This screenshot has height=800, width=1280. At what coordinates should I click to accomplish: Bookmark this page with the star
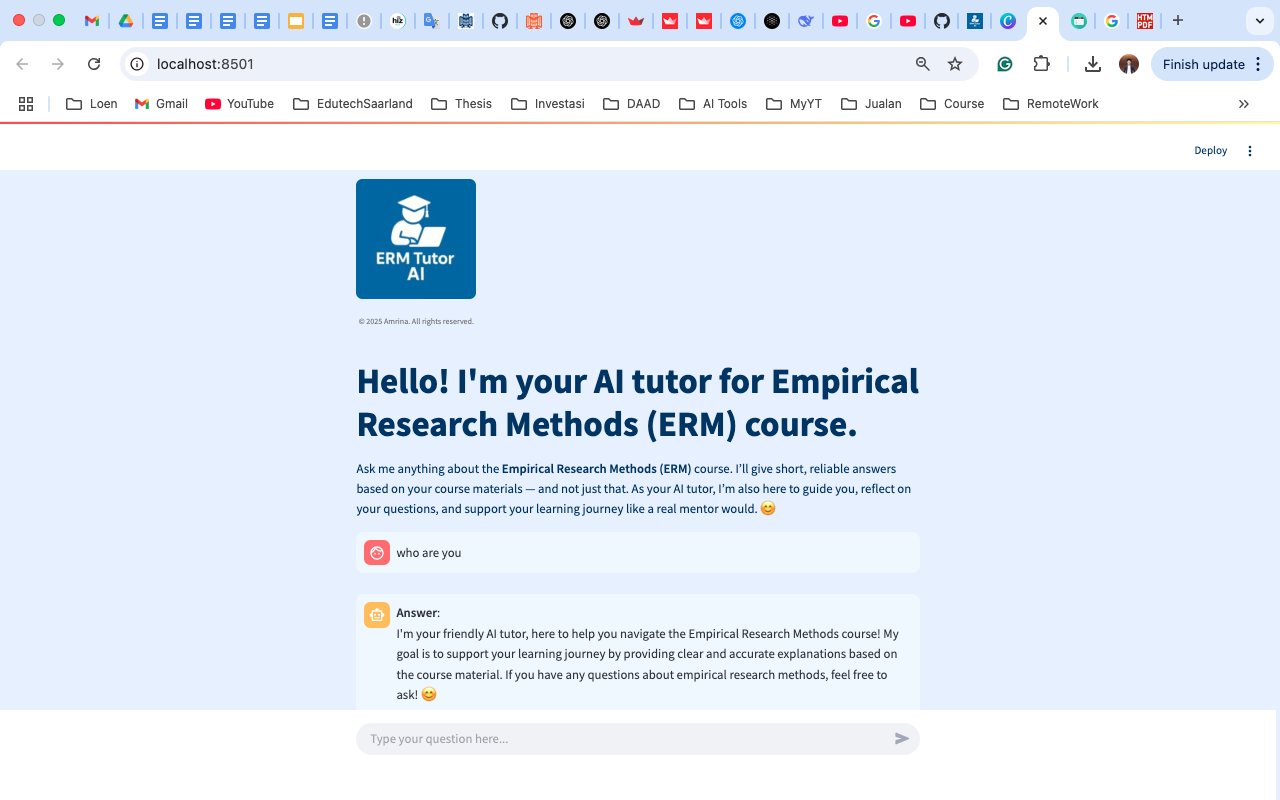[x=955, y=64]
